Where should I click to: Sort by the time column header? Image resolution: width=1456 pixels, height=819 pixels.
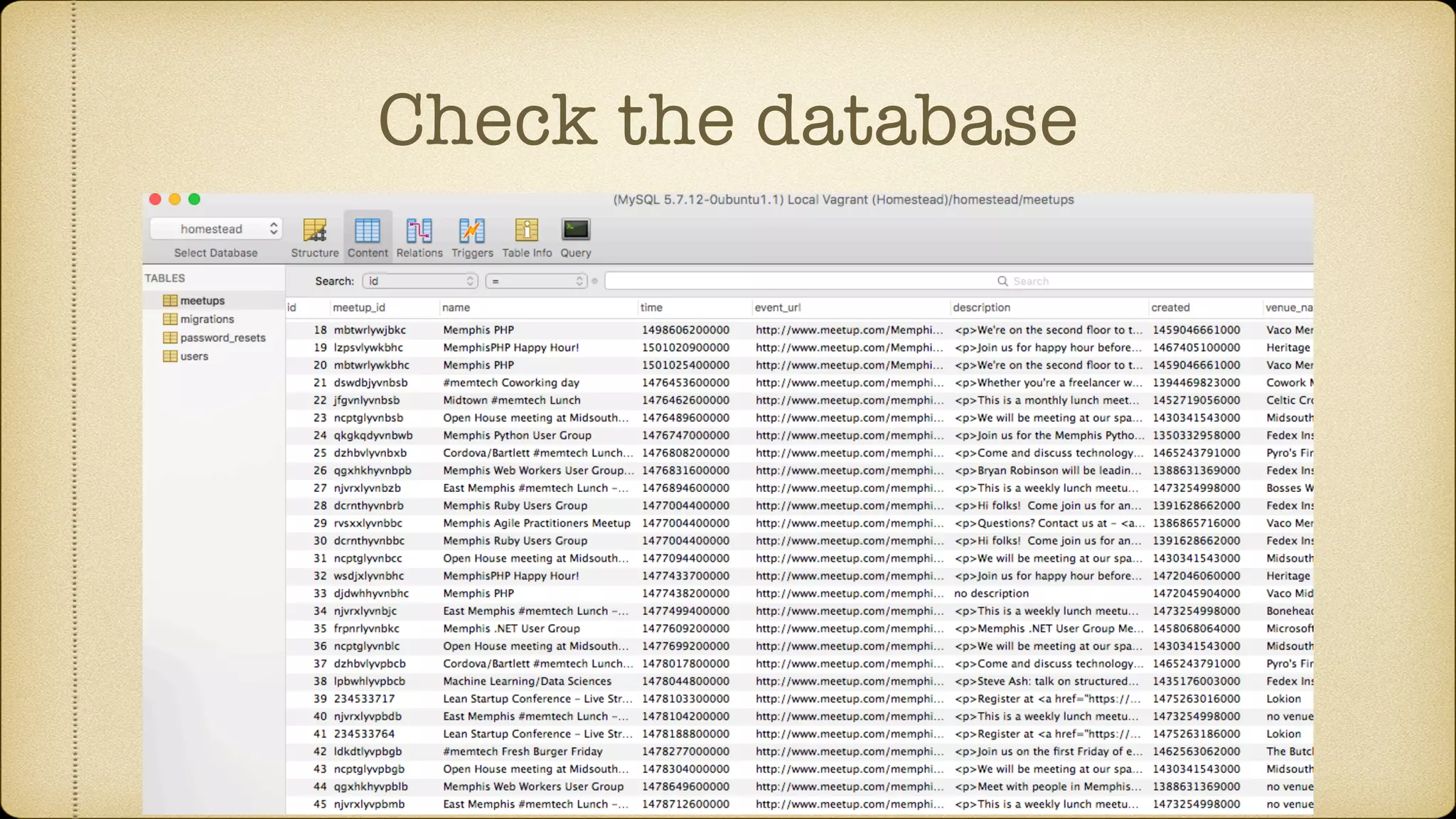695,308
